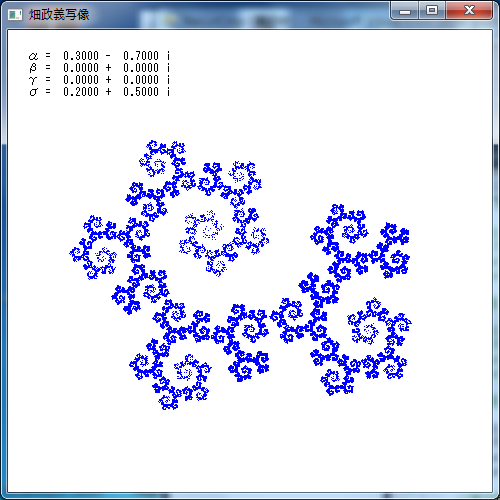Close the 畑政義写像 window
The width and height of the screenshot is (500, 500).
point(469,11)
